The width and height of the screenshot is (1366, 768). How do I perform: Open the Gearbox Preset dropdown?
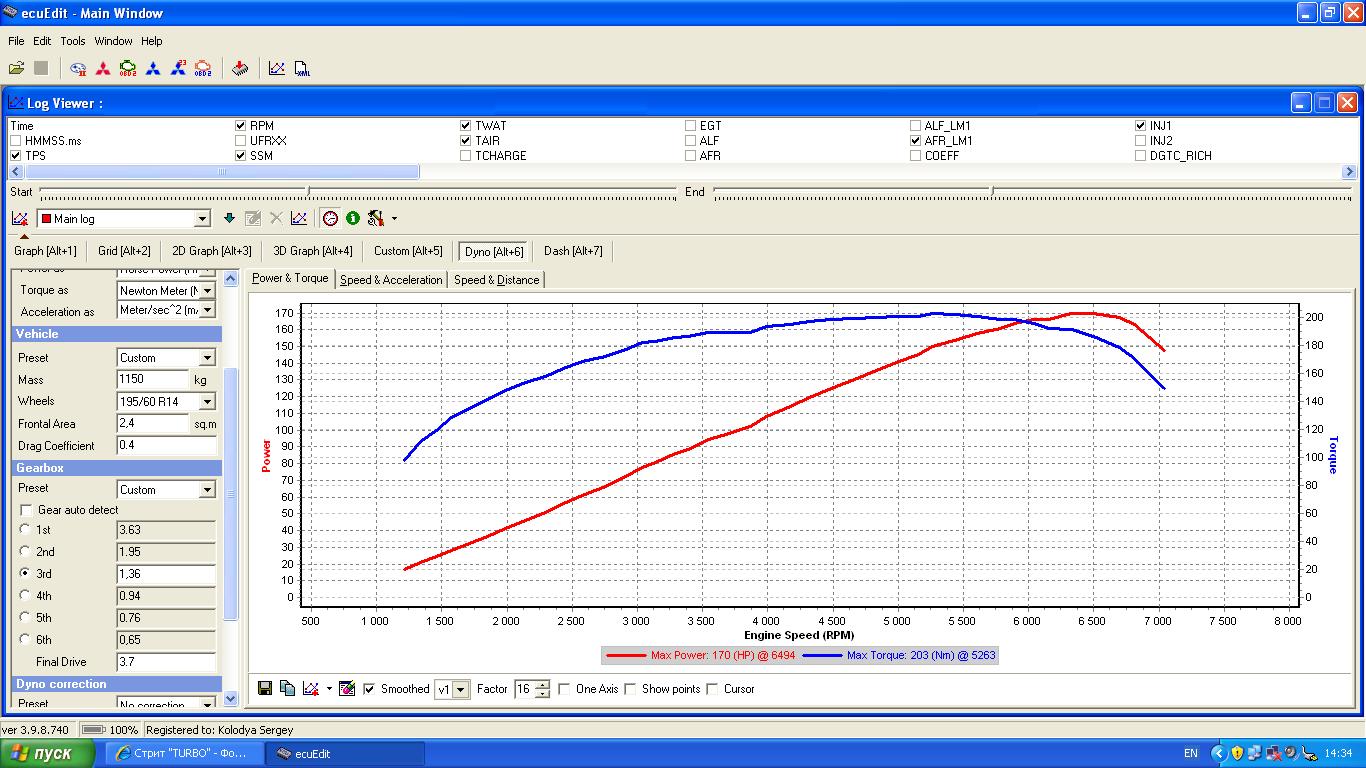pos(207,490)
